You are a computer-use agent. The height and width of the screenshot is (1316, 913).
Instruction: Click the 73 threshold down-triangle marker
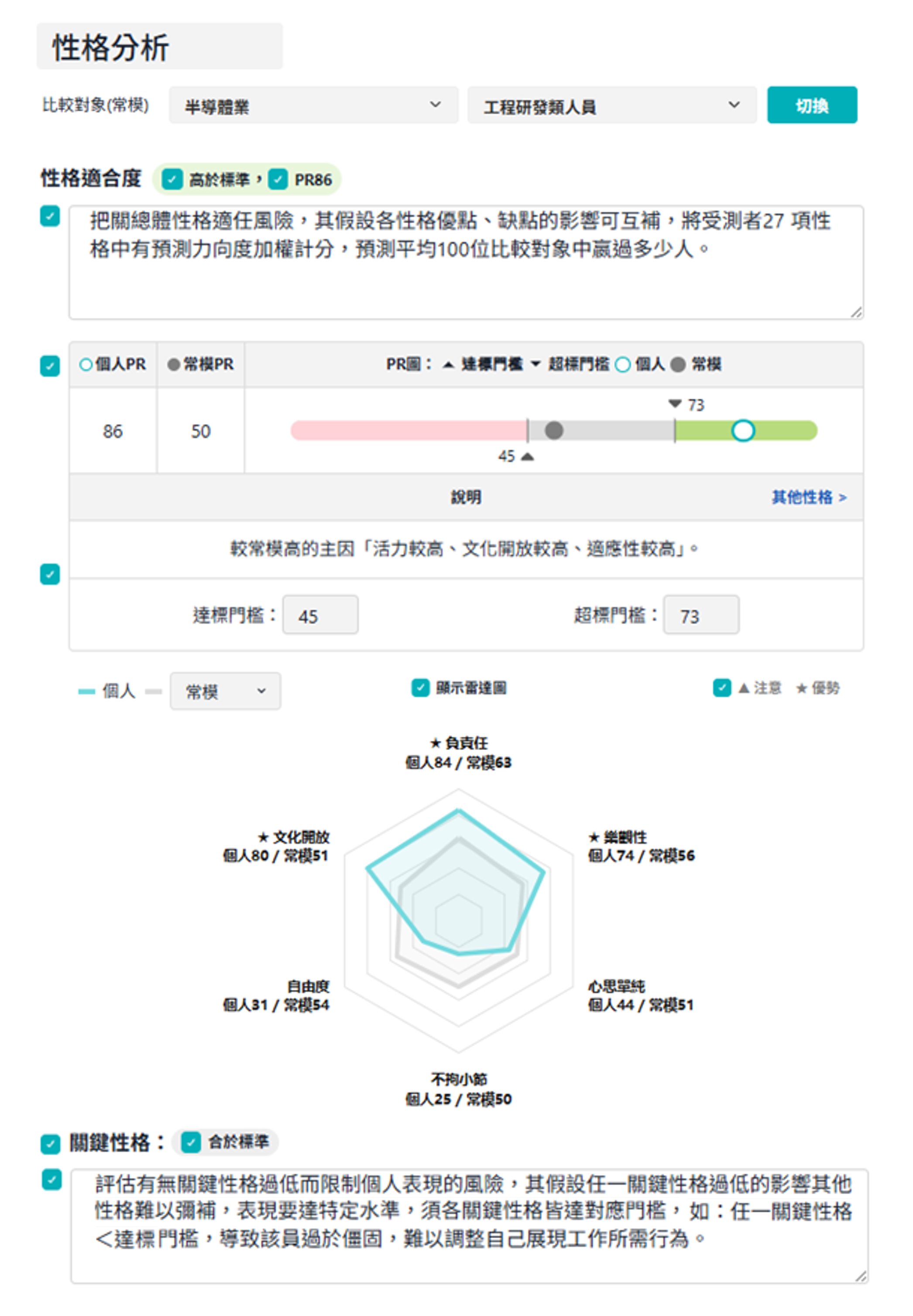[x=675, y=404]
